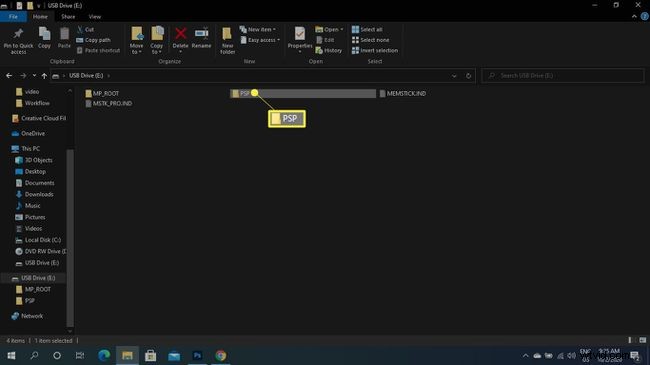The width and height of the screenshot is (650, 365).
Task: Open DVD RW Drive in sidebar
Action: (41, 251)
